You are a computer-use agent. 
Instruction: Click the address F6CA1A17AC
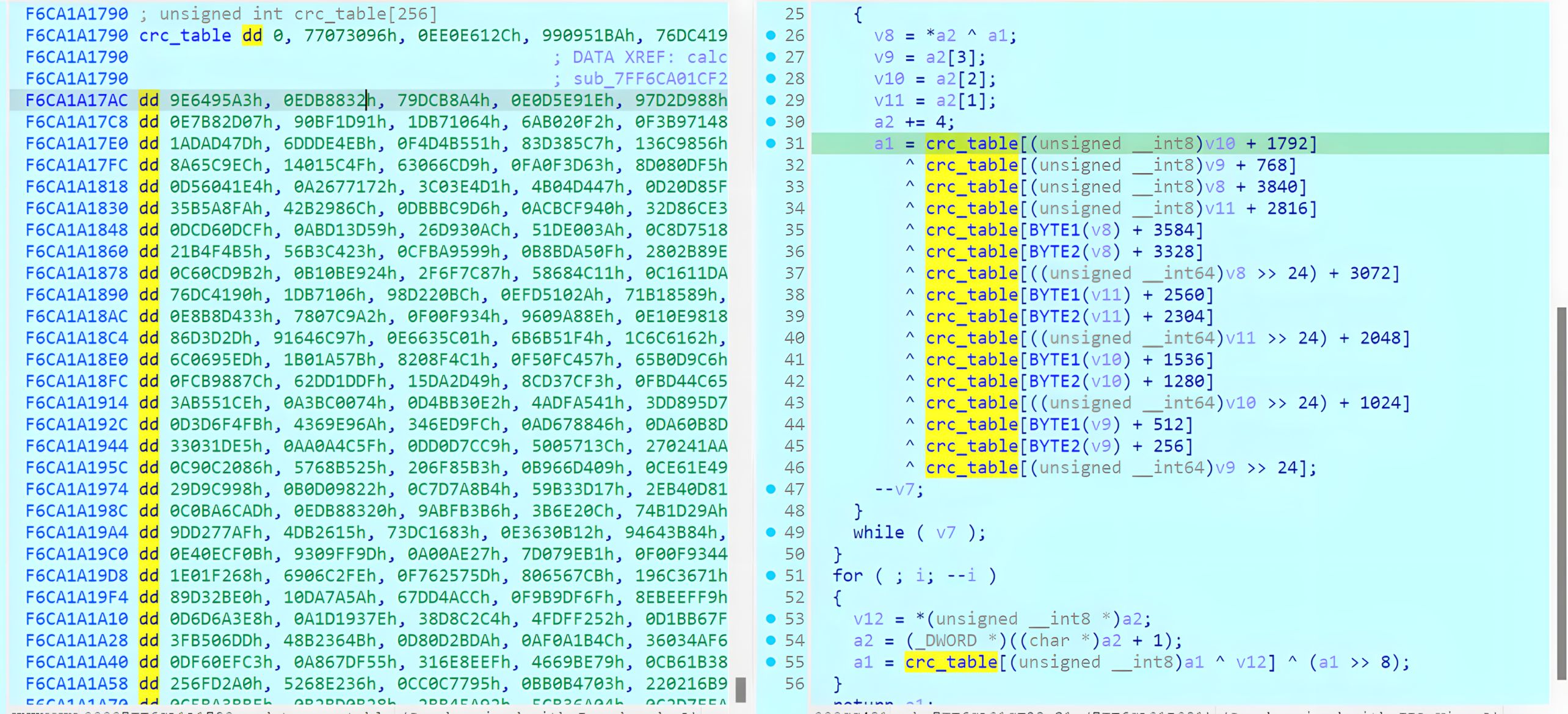(76, 100)
